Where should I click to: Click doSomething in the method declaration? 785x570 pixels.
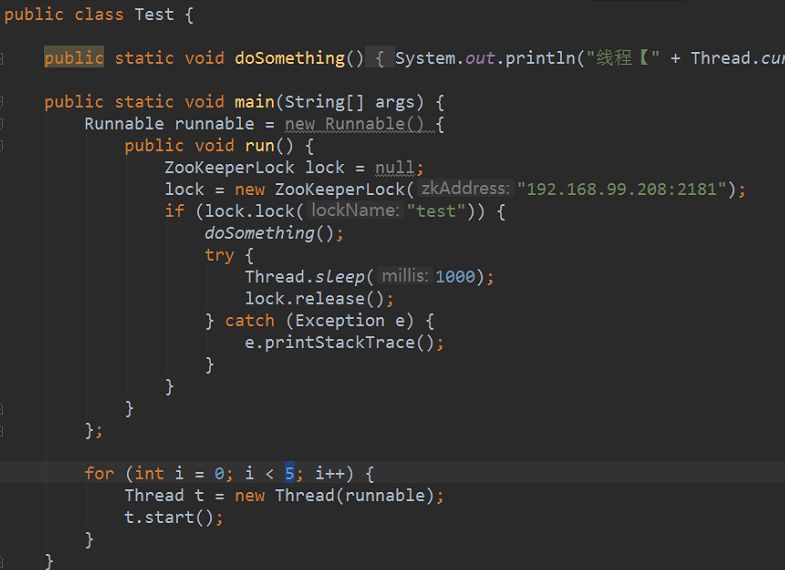tap(289, 58)
